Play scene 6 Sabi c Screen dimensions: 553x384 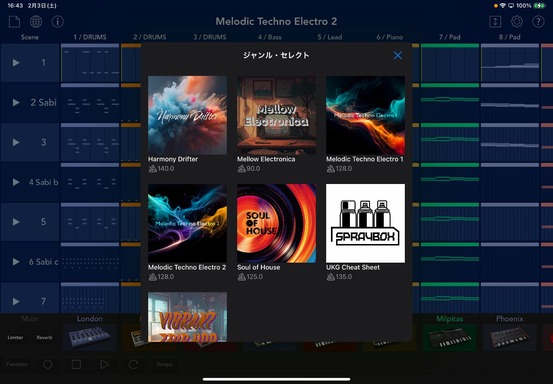16,262
